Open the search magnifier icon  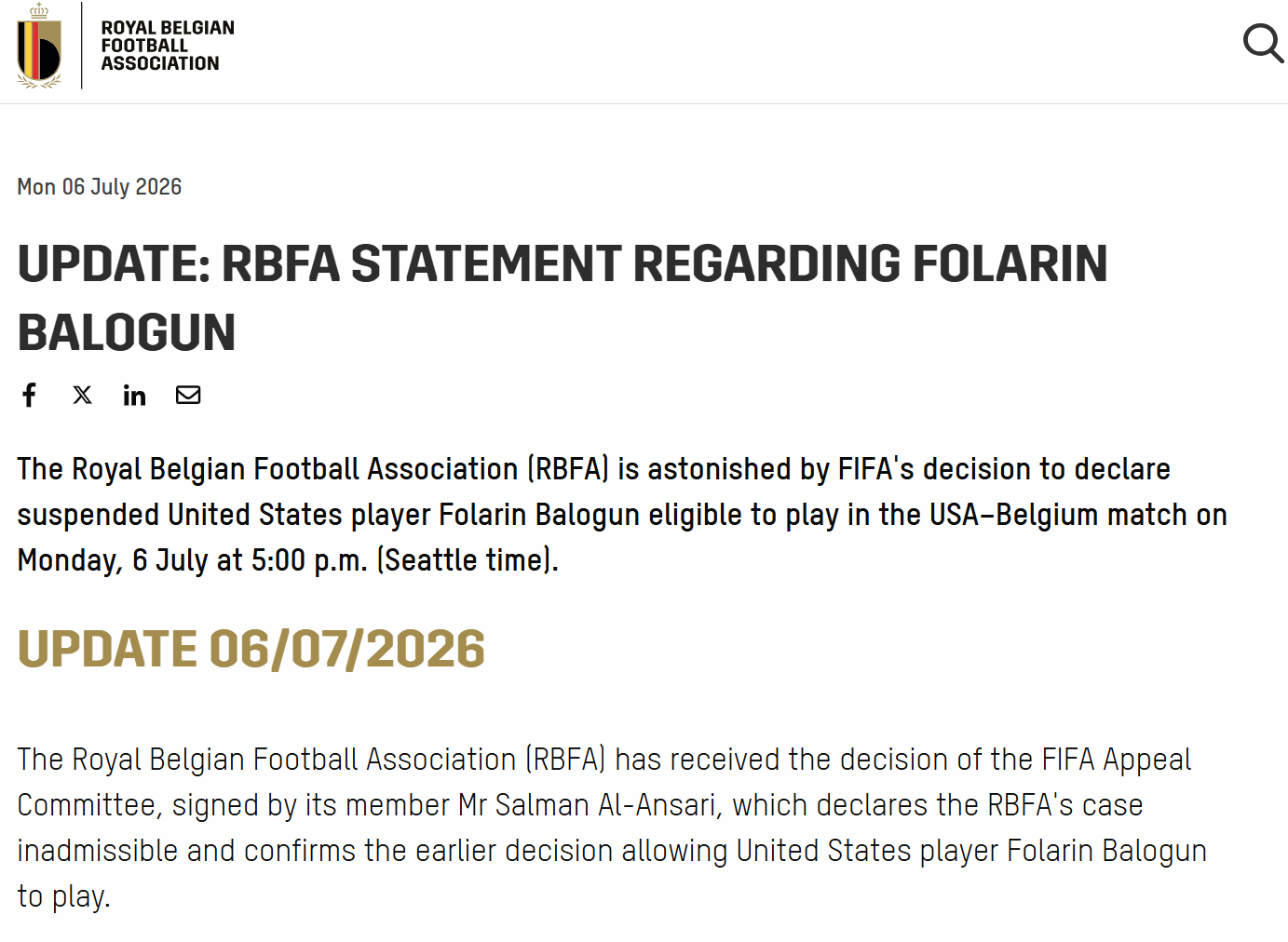point(1264,44)
